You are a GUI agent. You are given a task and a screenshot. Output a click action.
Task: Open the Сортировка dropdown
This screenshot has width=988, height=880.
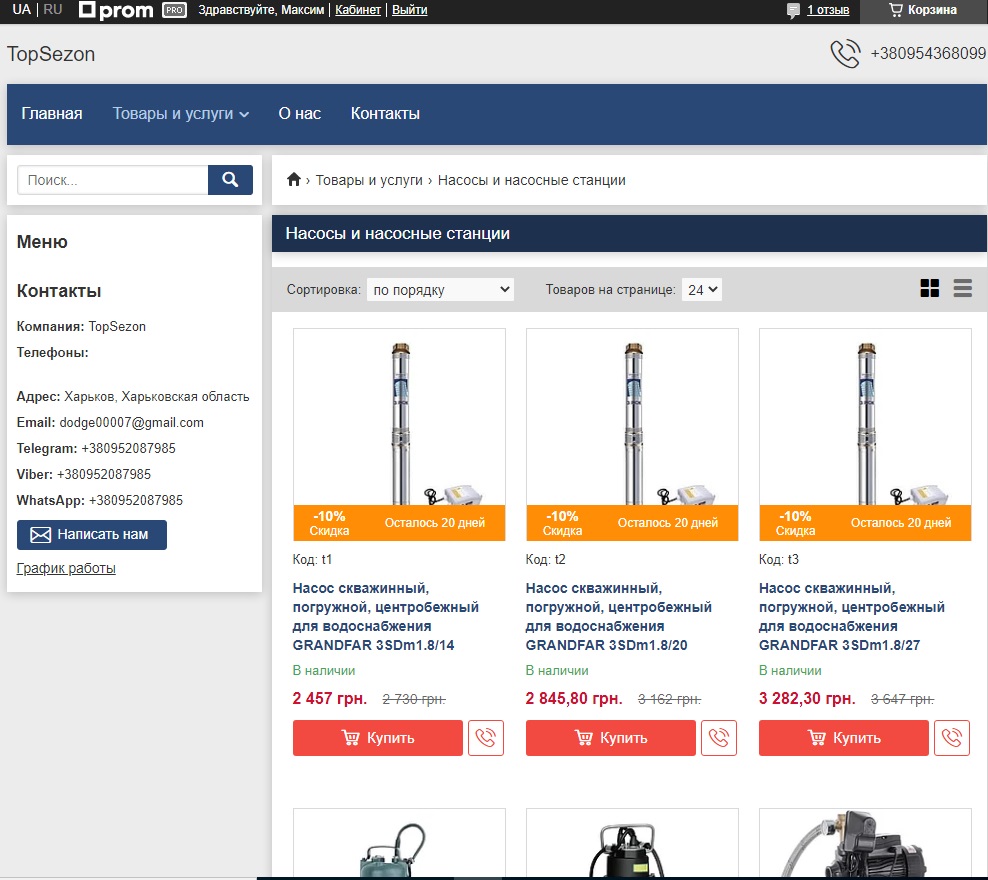pos(440,290)
